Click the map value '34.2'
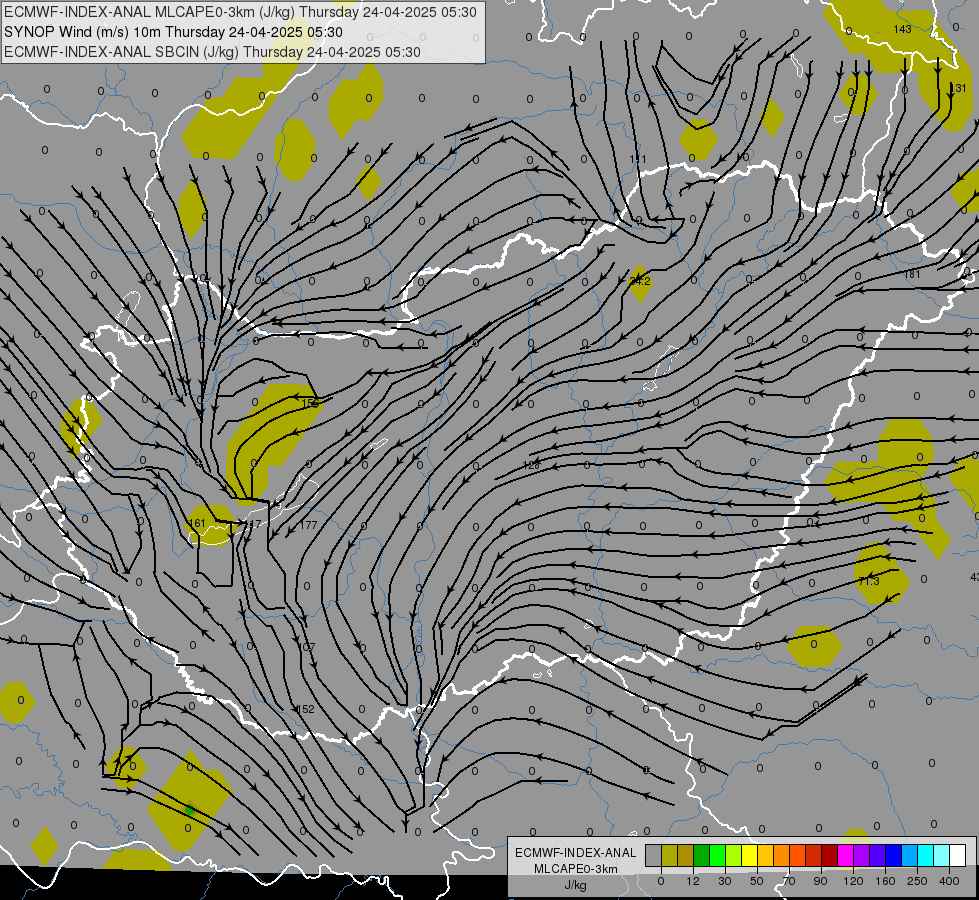Screen dimensions: 979x900 (x=640, y=281)
